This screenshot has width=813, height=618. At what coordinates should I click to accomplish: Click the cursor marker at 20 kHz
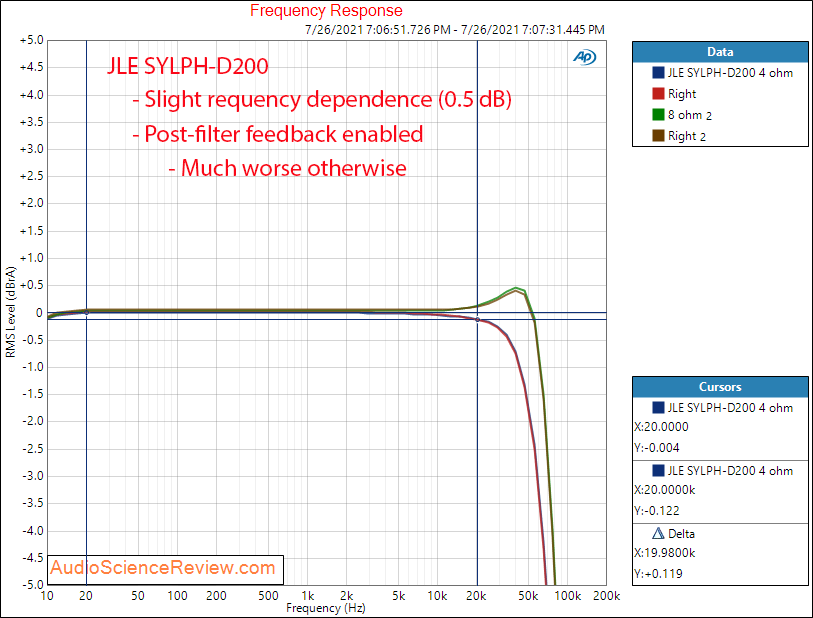pyautogui.click(x=478, y=319)
